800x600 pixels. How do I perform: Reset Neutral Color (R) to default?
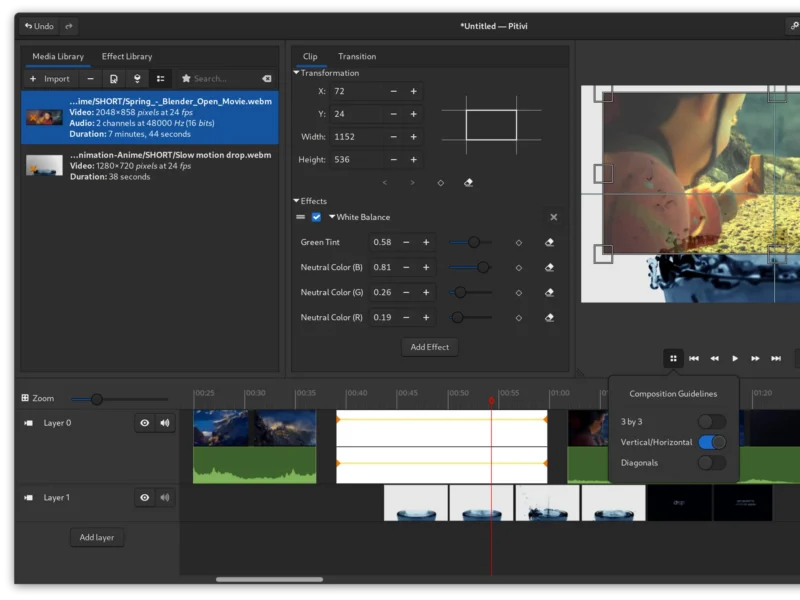tap(549, 317)
